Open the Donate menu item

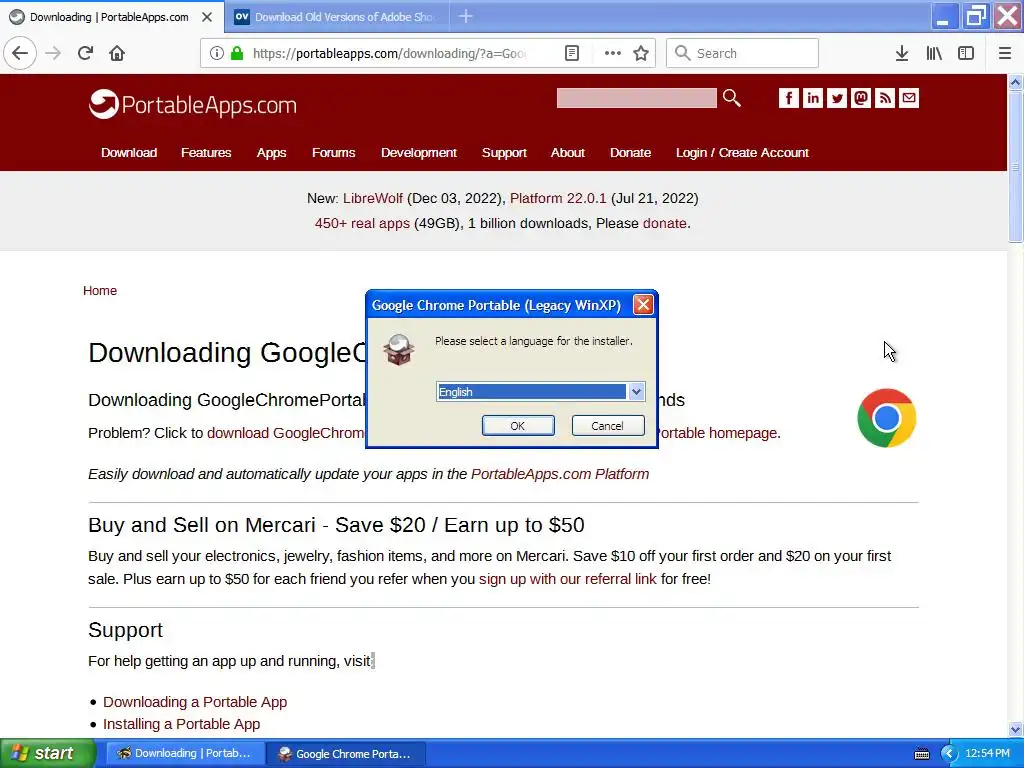click(630, 153)
